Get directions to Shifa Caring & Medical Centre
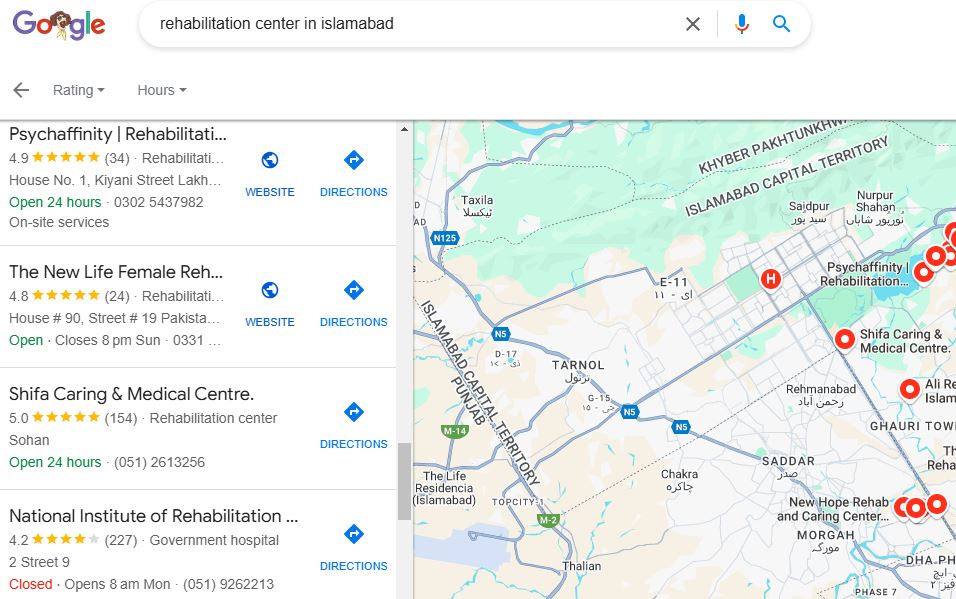Viewport: 956px width, 599px height. [x=353, y=412]
